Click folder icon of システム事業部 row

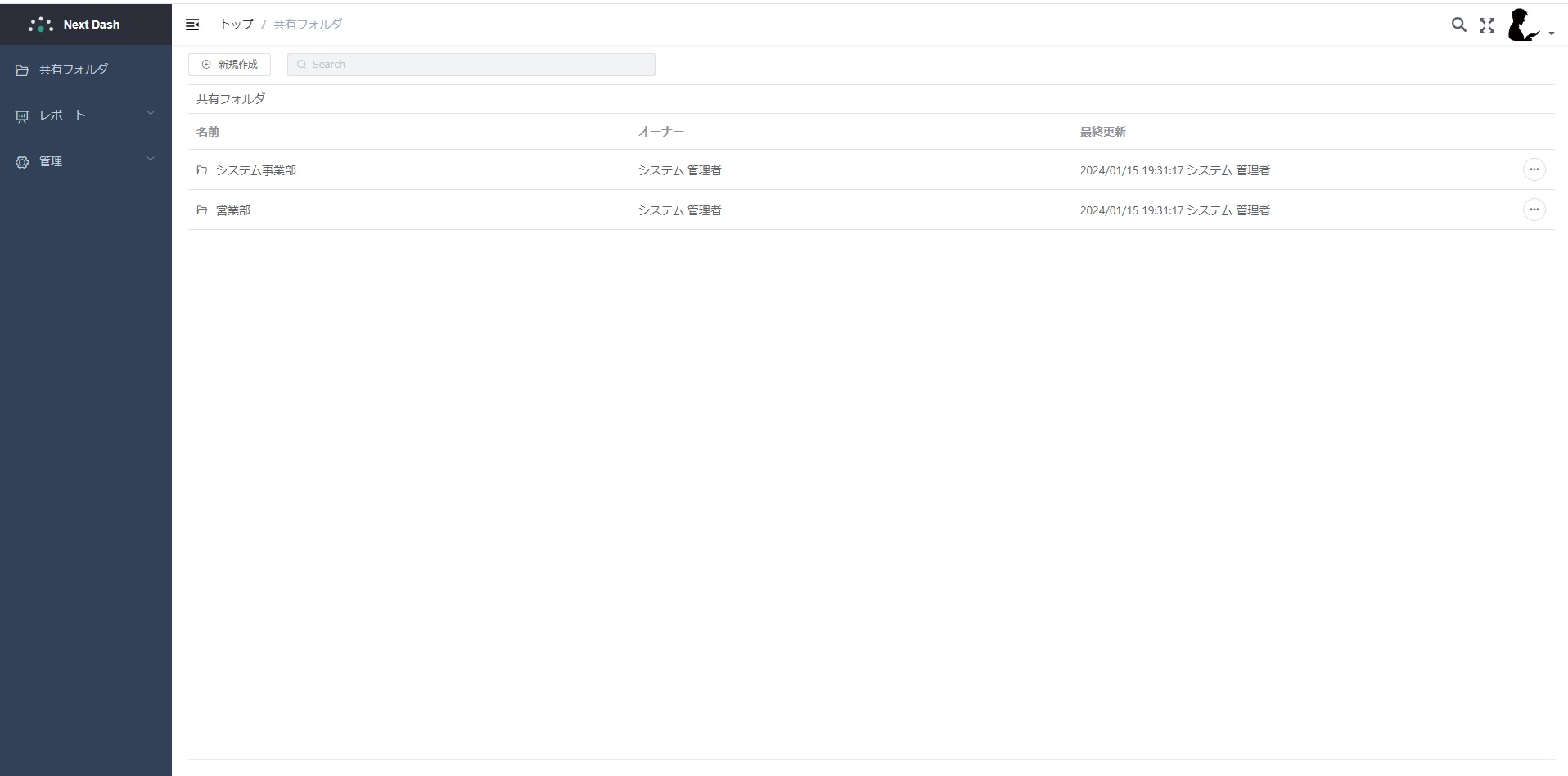(202, 170)
